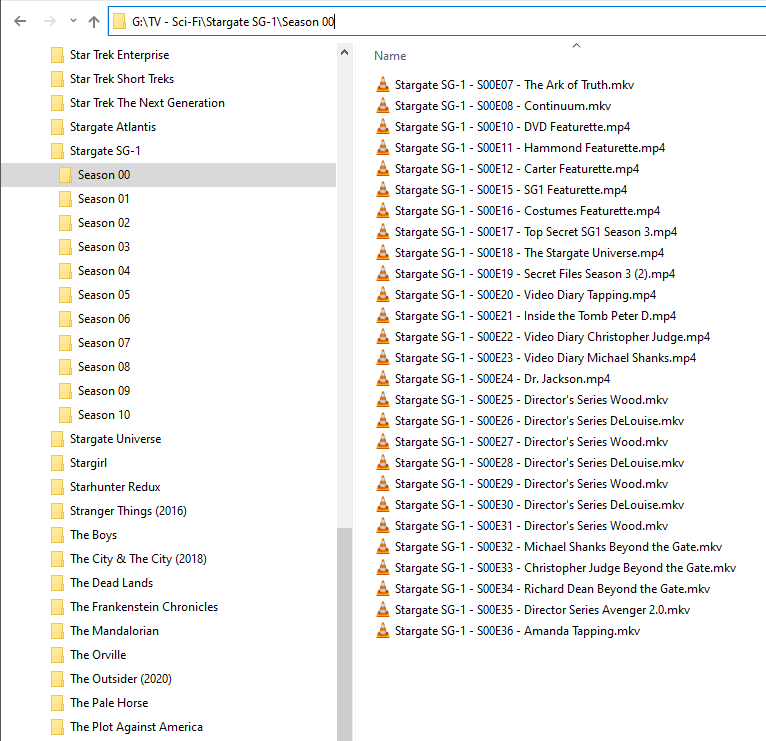Go up one folder level arrow

94,21
